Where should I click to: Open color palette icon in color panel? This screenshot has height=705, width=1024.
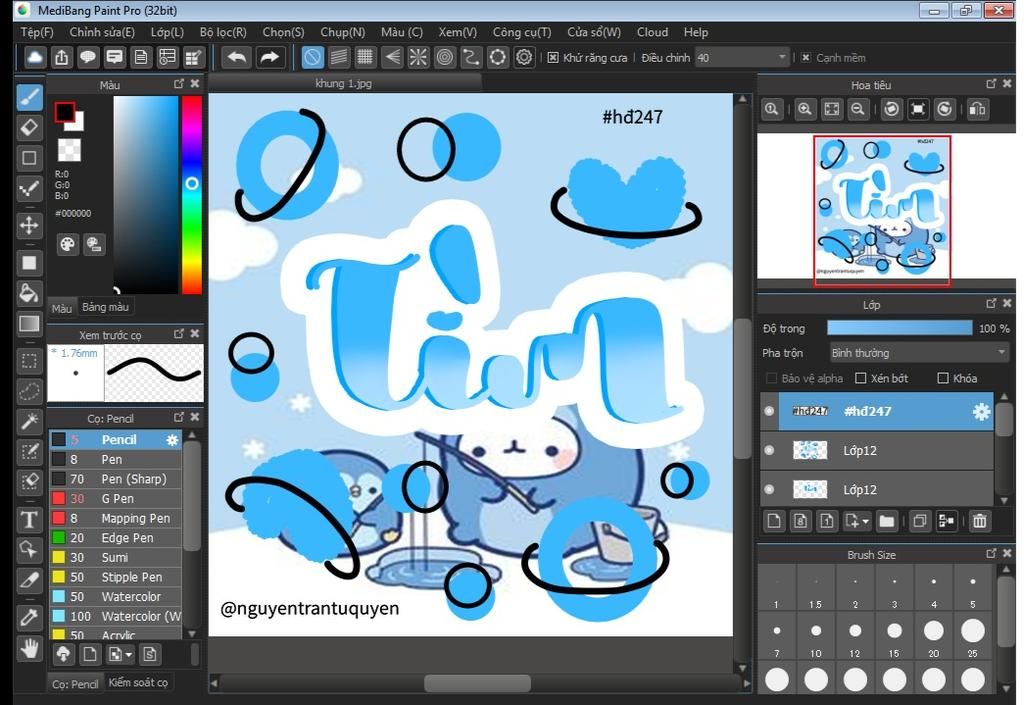coord(67,244)
